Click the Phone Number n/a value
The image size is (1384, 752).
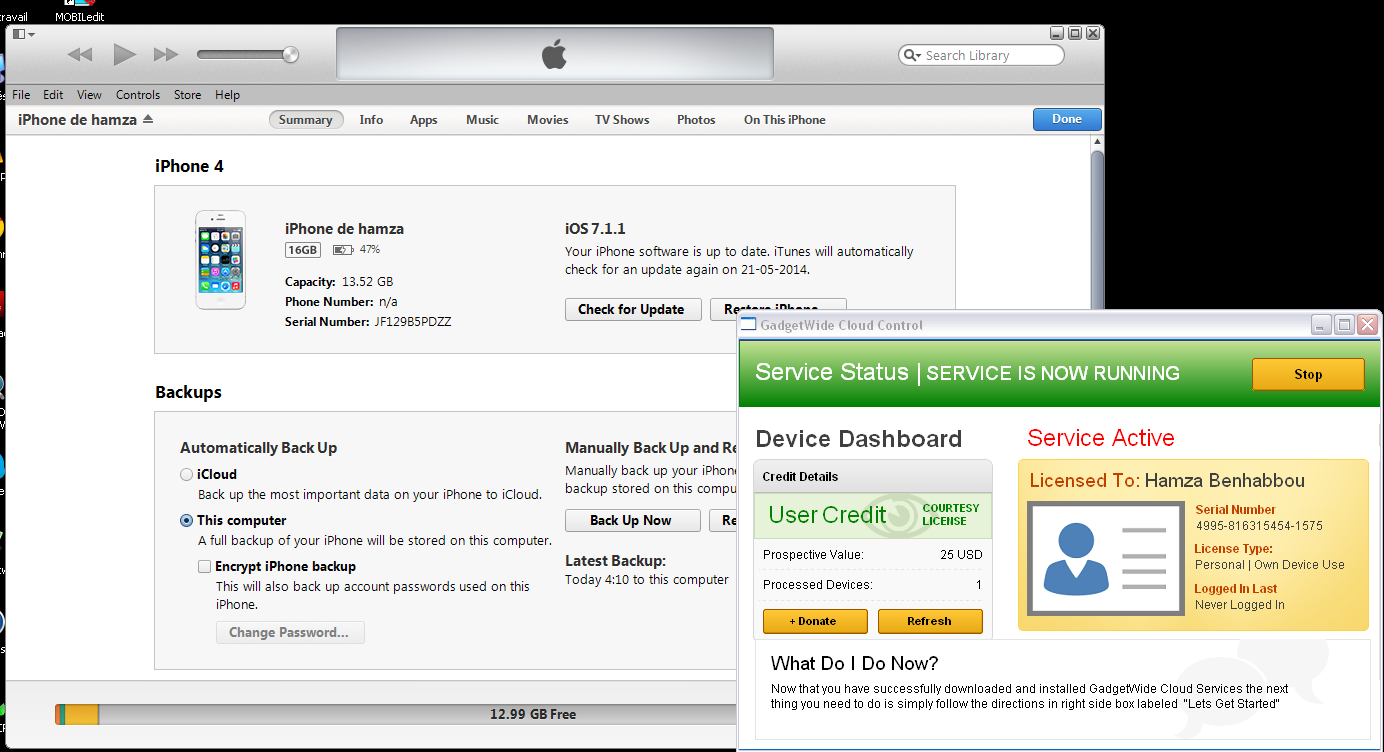[x=389, y=302]
